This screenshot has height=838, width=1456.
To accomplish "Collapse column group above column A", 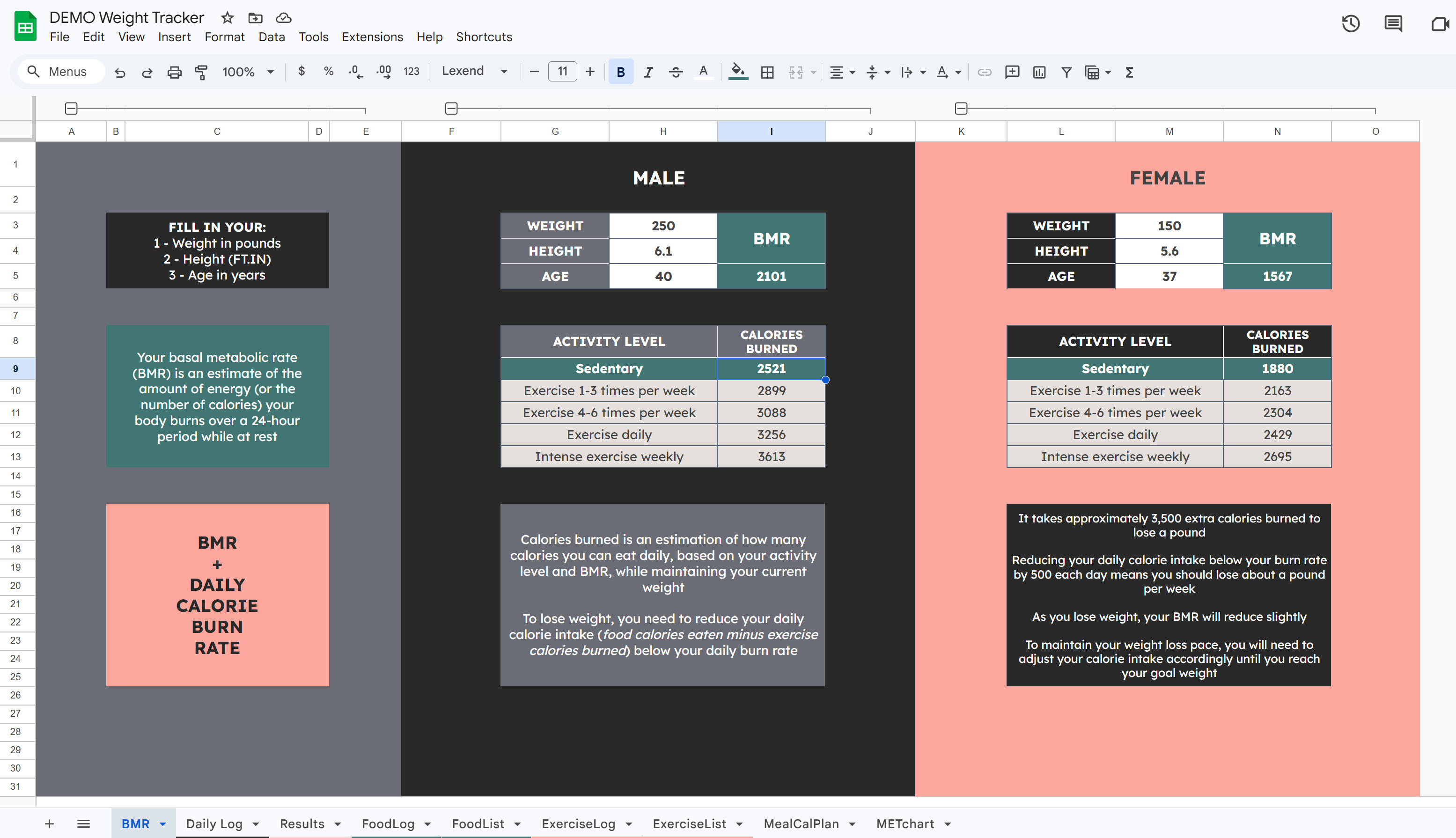I will [x=71, y=108].
